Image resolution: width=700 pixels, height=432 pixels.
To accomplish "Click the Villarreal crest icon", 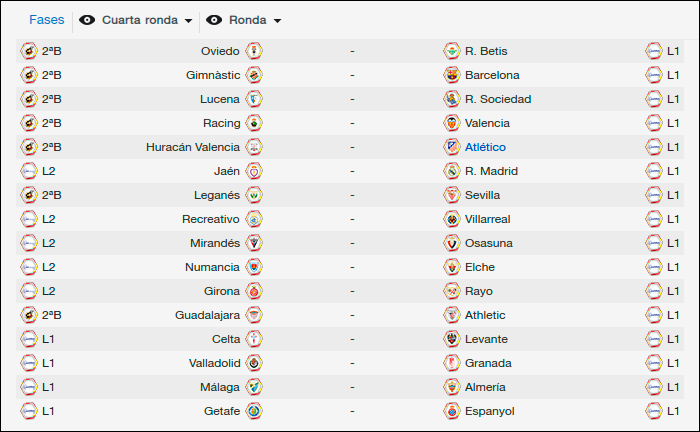I will pyautogui.click(x=452, y=219).
